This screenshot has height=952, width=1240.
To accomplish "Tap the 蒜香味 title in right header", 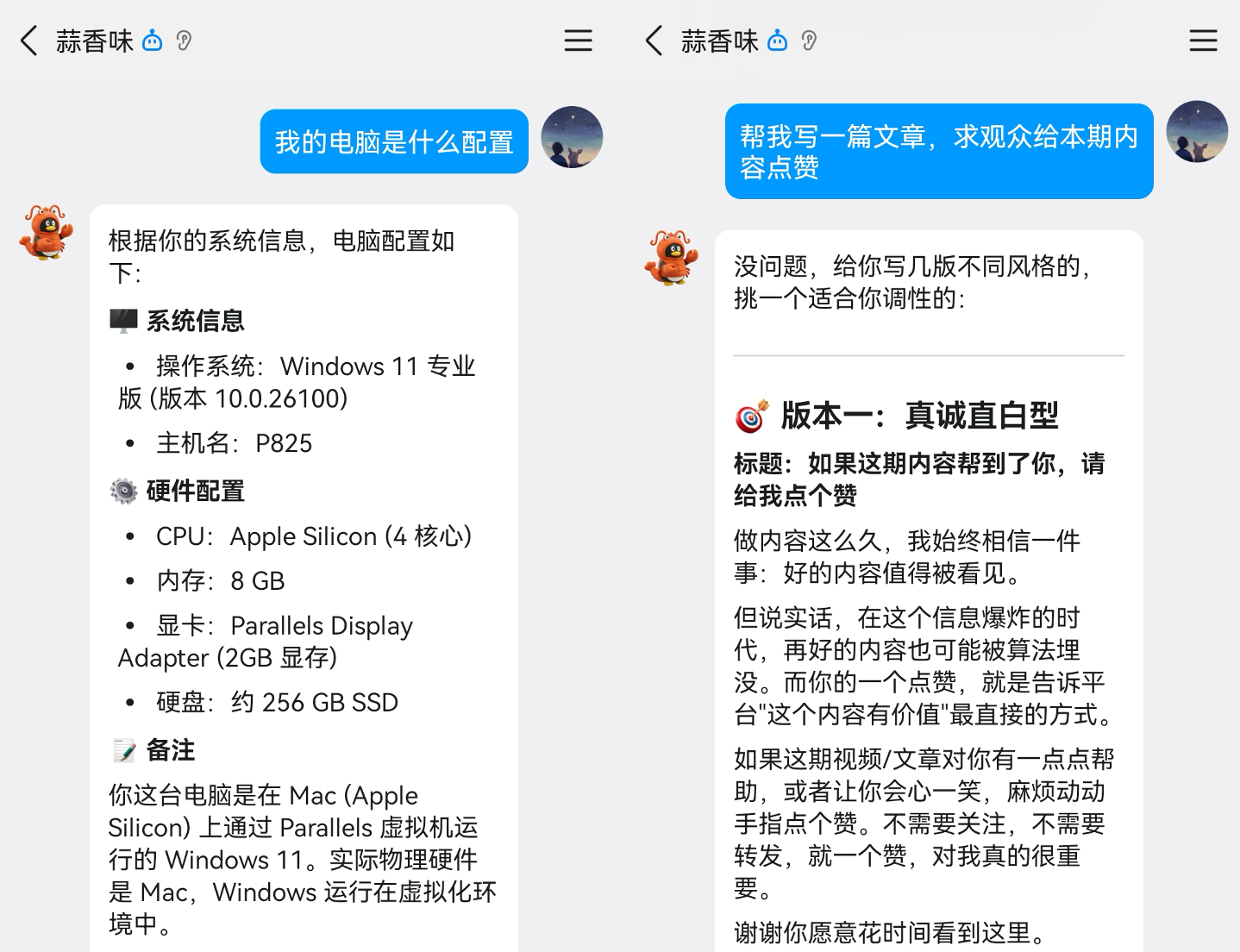I will 720,41.
